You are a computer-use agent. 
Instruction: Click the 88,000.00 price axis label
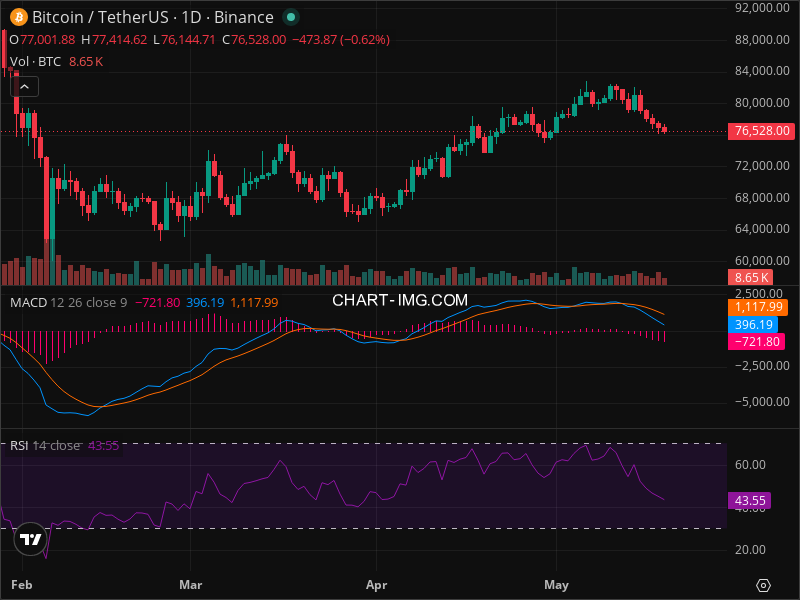point(762,40)
